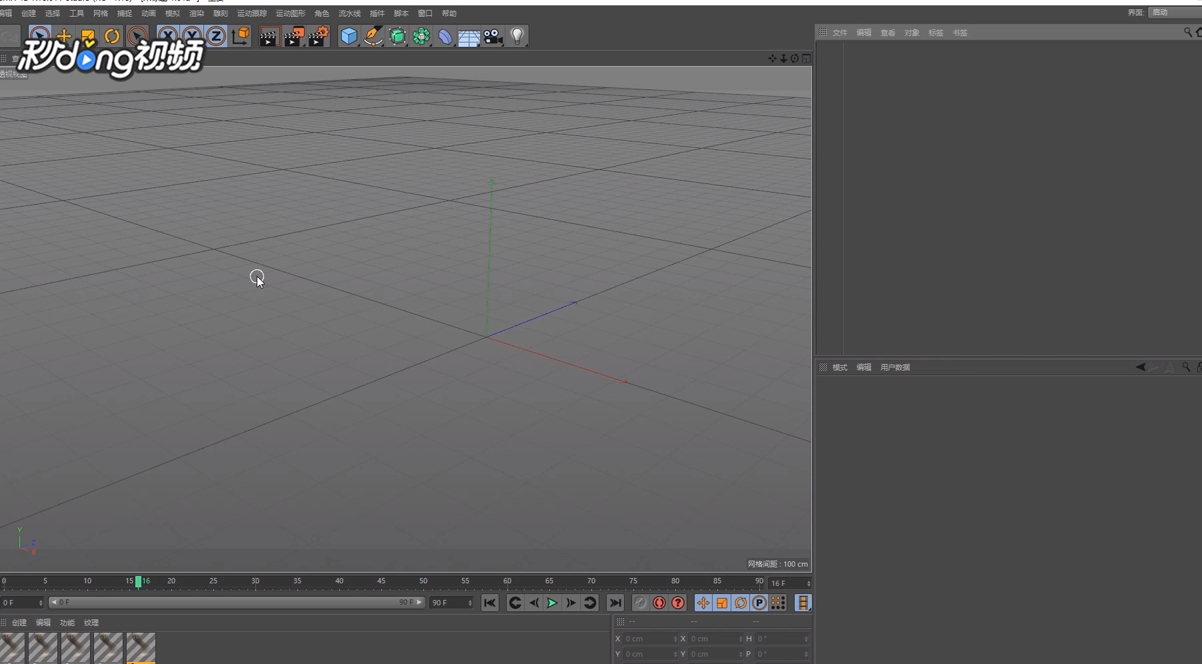Open the 界面 layout dropdown
This screenshot has width=1202, height=664.
1173,12
